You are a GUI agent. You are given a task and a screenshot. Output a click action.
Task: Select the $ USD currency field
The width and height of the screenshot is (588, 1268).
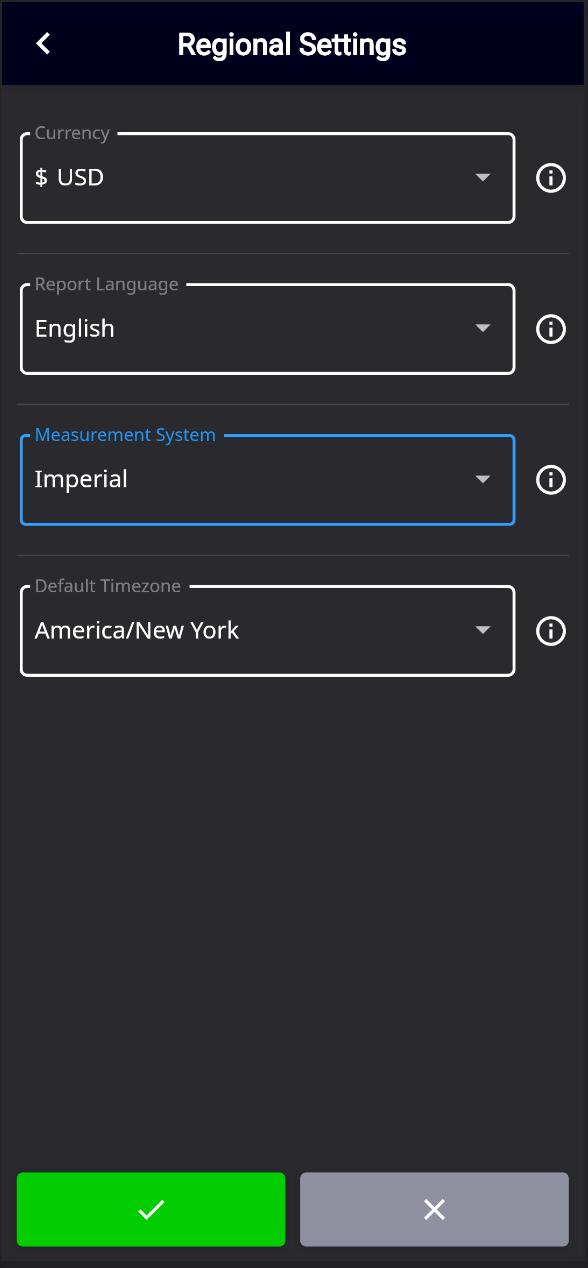click(x=268, y=178)
